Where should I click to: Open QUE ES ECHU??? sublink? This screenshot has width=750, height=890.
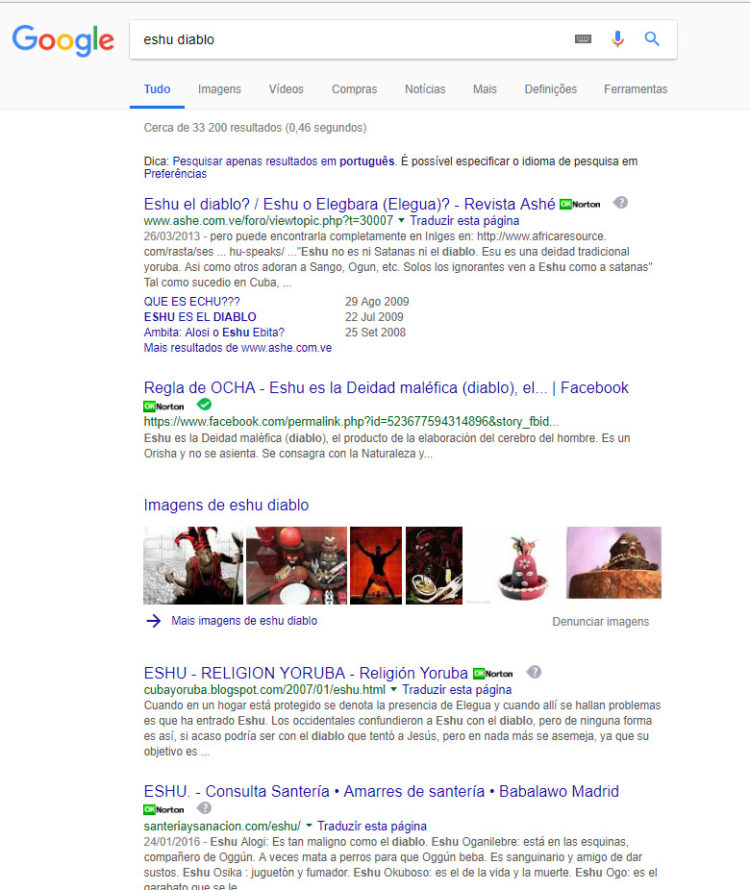coord(191,301)
